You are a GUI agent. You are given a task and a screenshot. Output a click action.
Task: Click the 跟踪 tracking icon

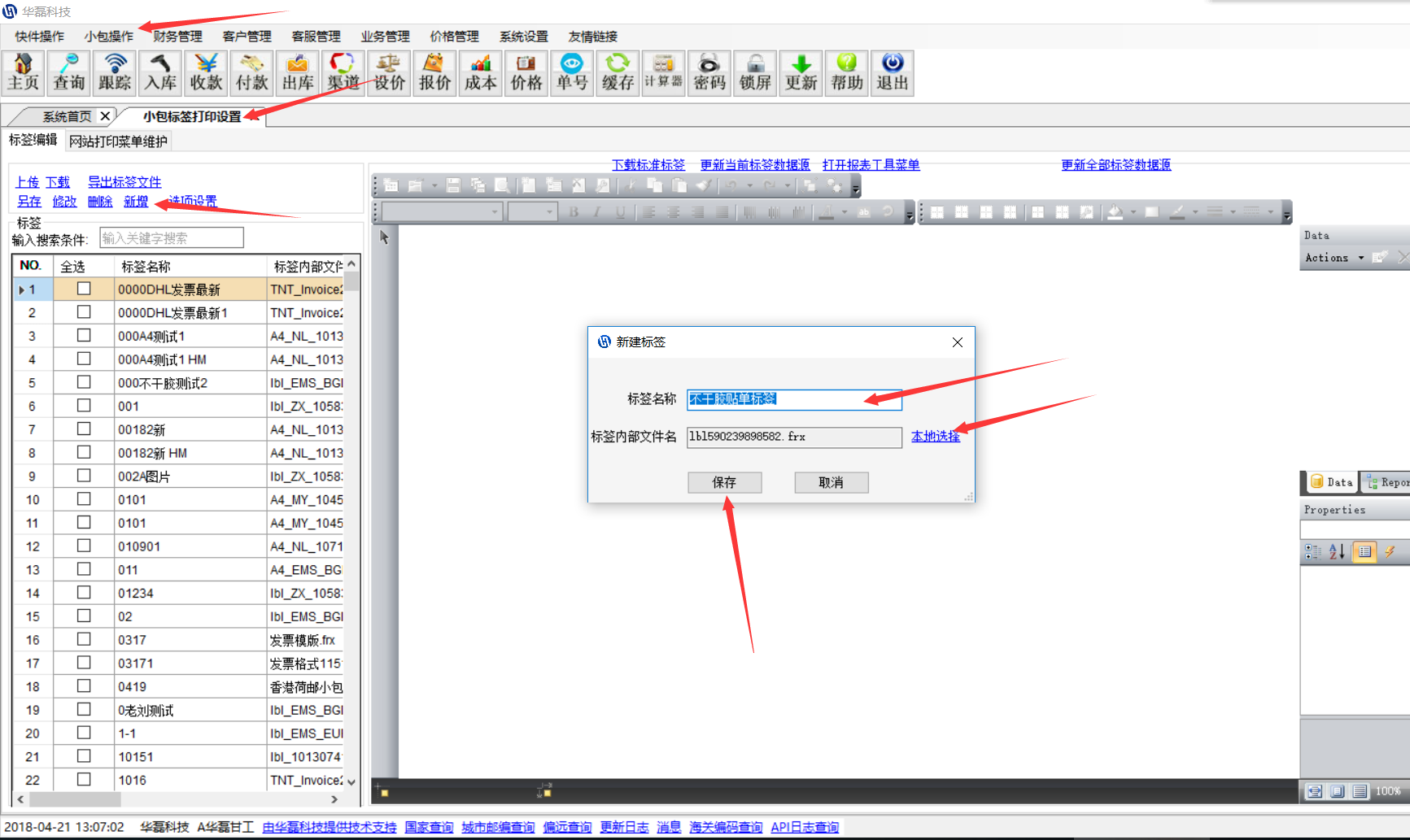pyautogui.click(x=115, y=72)
